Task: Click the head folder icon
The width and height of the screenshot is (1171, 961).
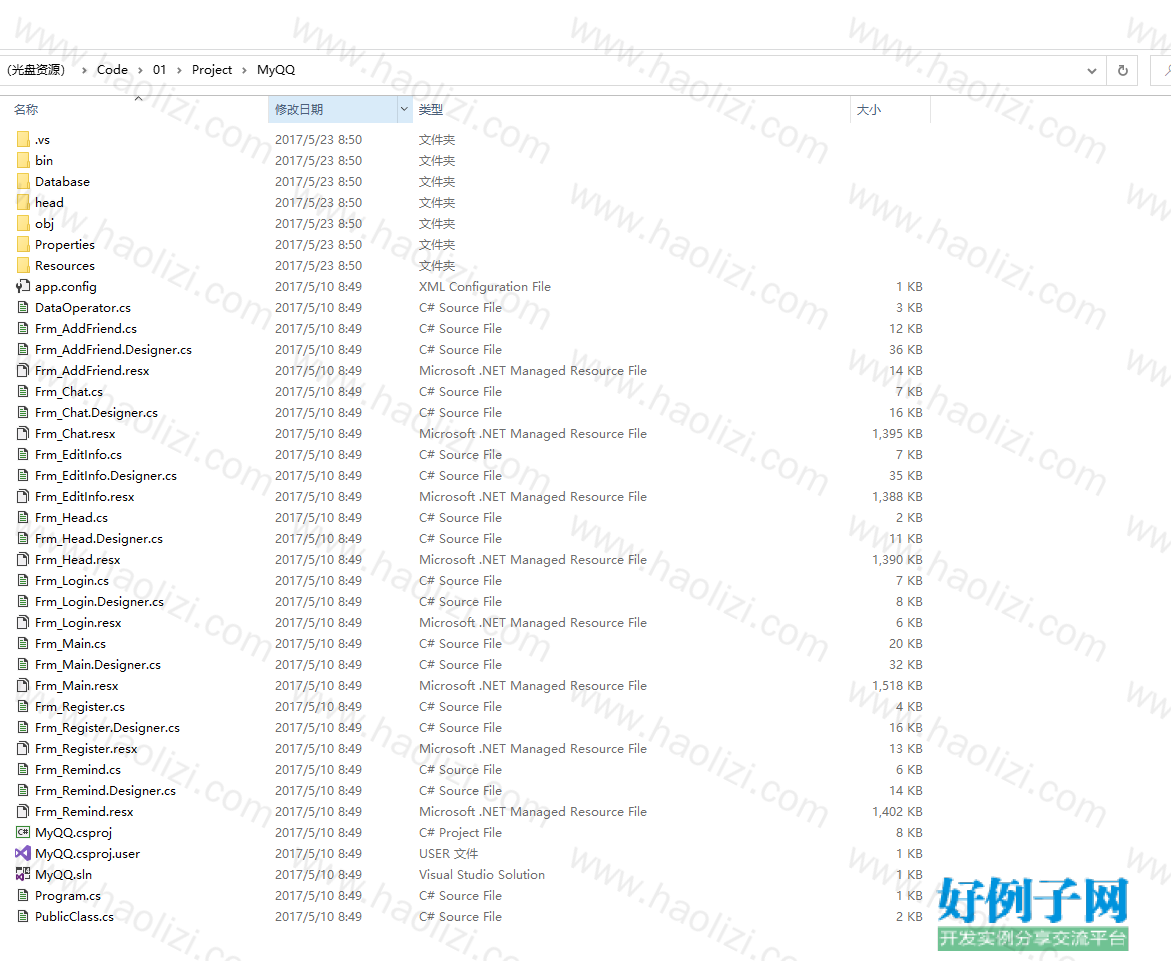Action: click(23, 202)
